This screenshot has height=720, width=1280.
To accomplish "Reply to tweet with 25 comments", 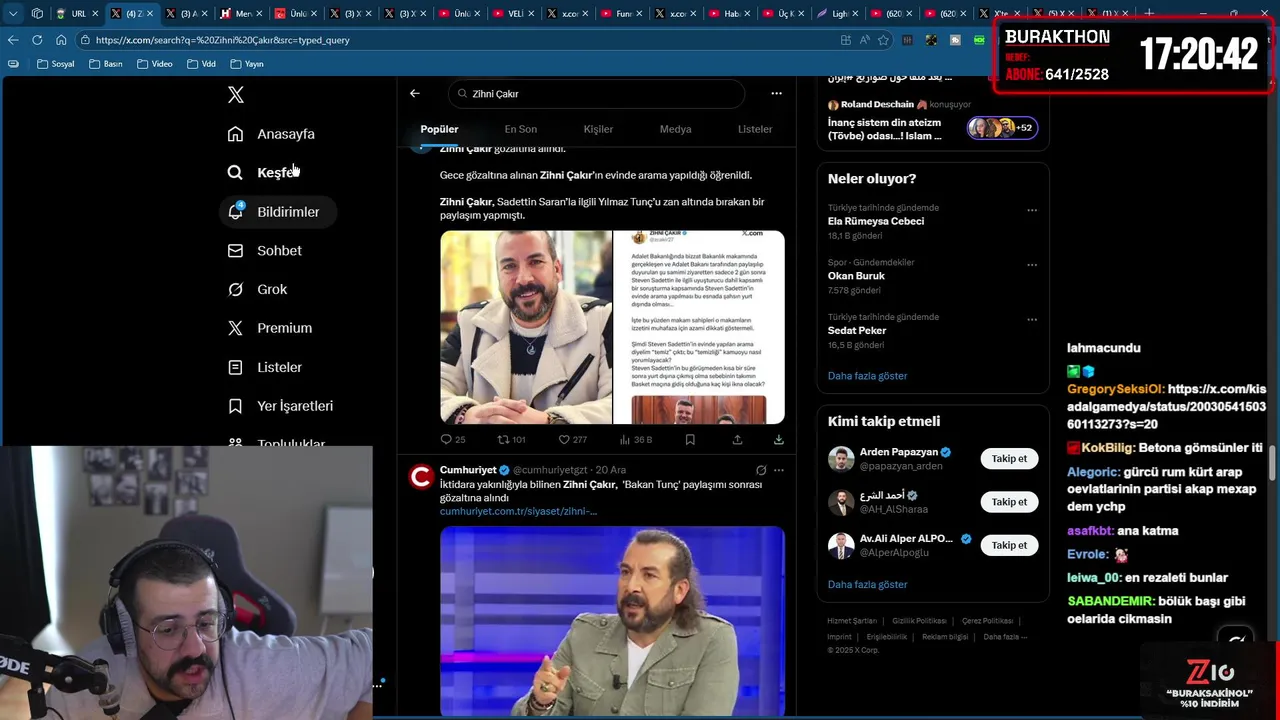I will pyautogui.click(x=453, y=439).
